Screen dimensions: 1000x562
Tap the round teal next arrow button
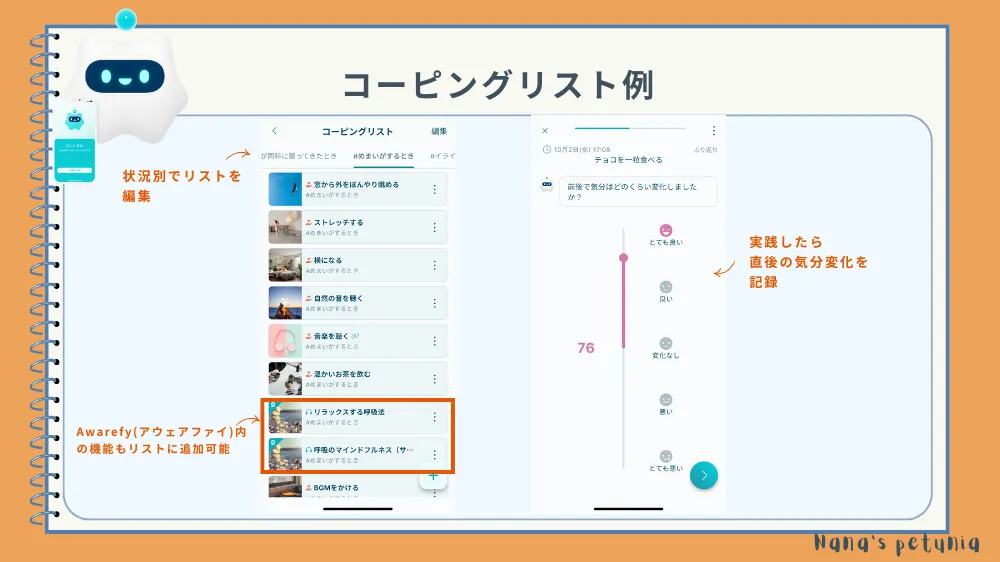pos(703,475)
